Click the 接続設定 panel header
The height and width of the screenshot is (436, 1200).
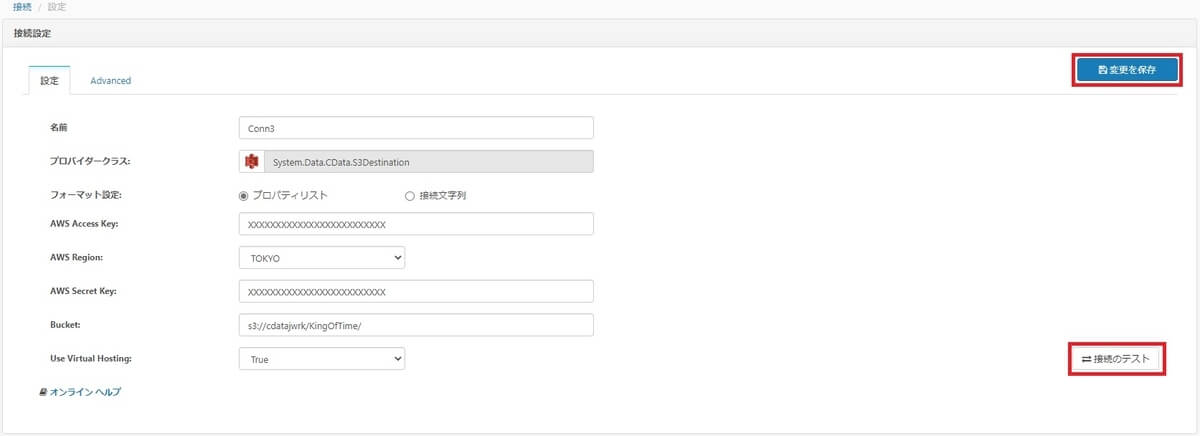33,33
